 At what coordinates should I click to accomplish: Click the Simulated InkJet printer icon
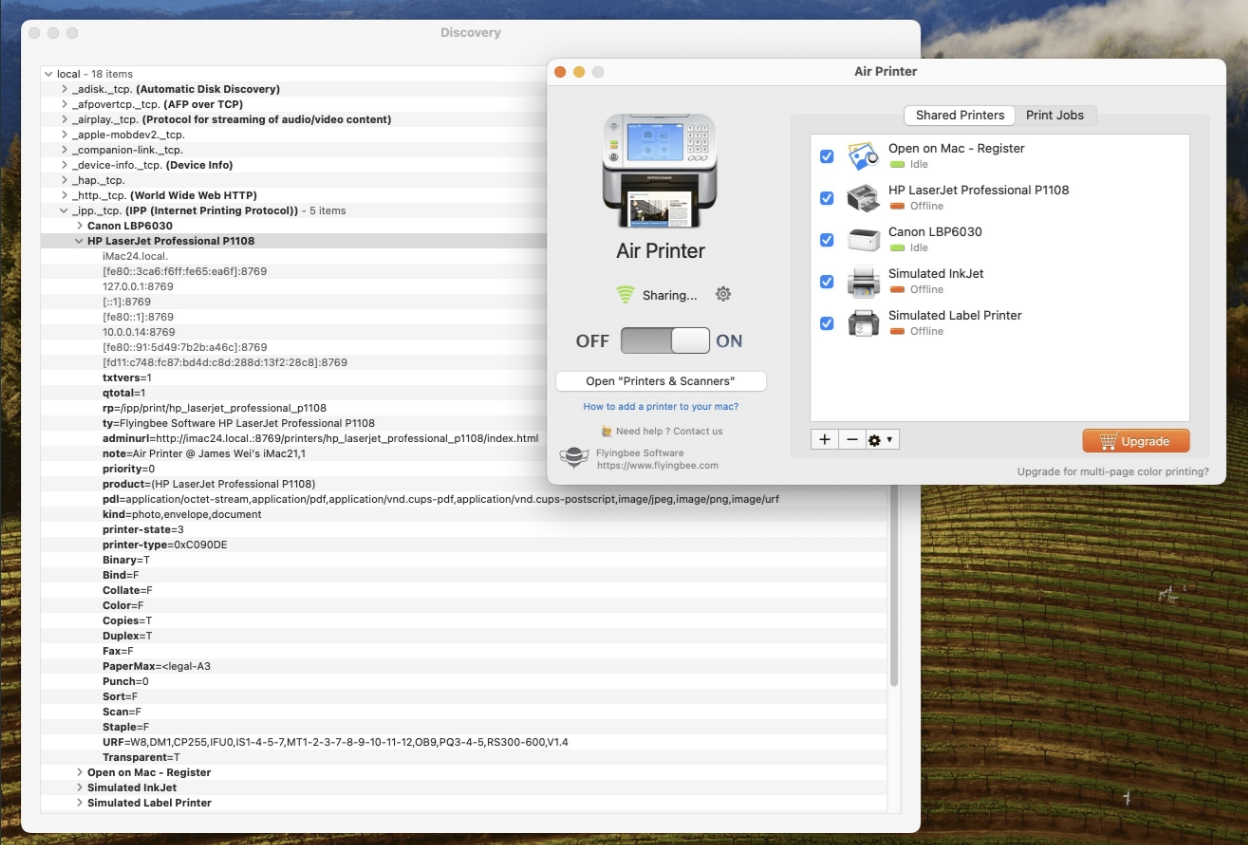click(x=863, y=282)
